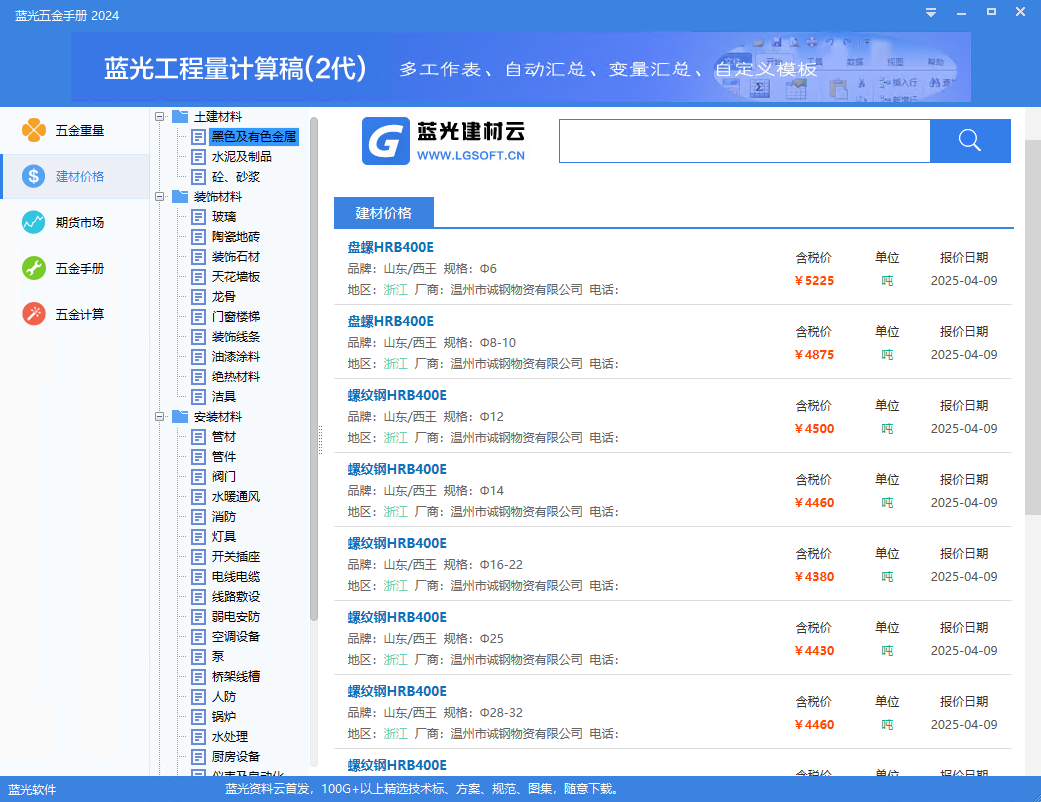Screen dimensions: 1041x802
Task: Select 厨房设备 category
Action: pyautogui.click(x=236, y=756)
